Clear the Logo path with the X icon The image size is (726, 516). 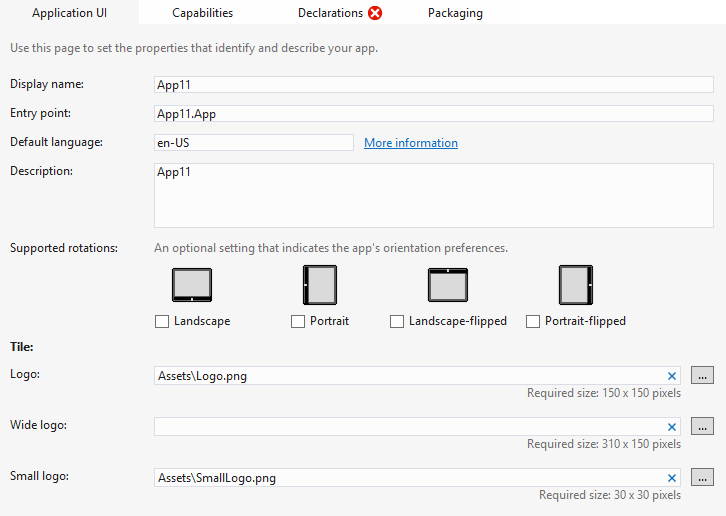[x=672, y=376]
